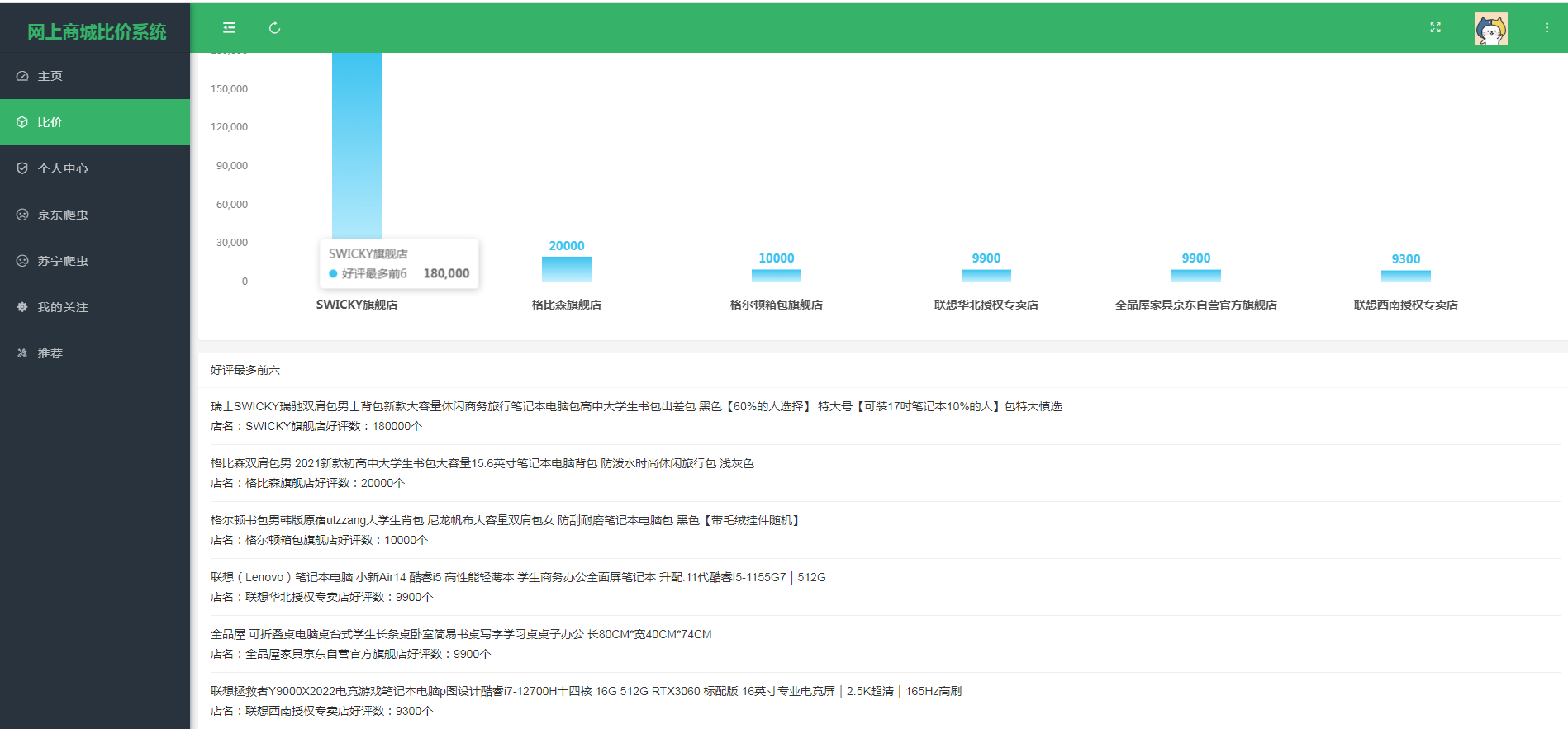
Task: Click the 90,000 y-axis value
Action: coord(232,166)
